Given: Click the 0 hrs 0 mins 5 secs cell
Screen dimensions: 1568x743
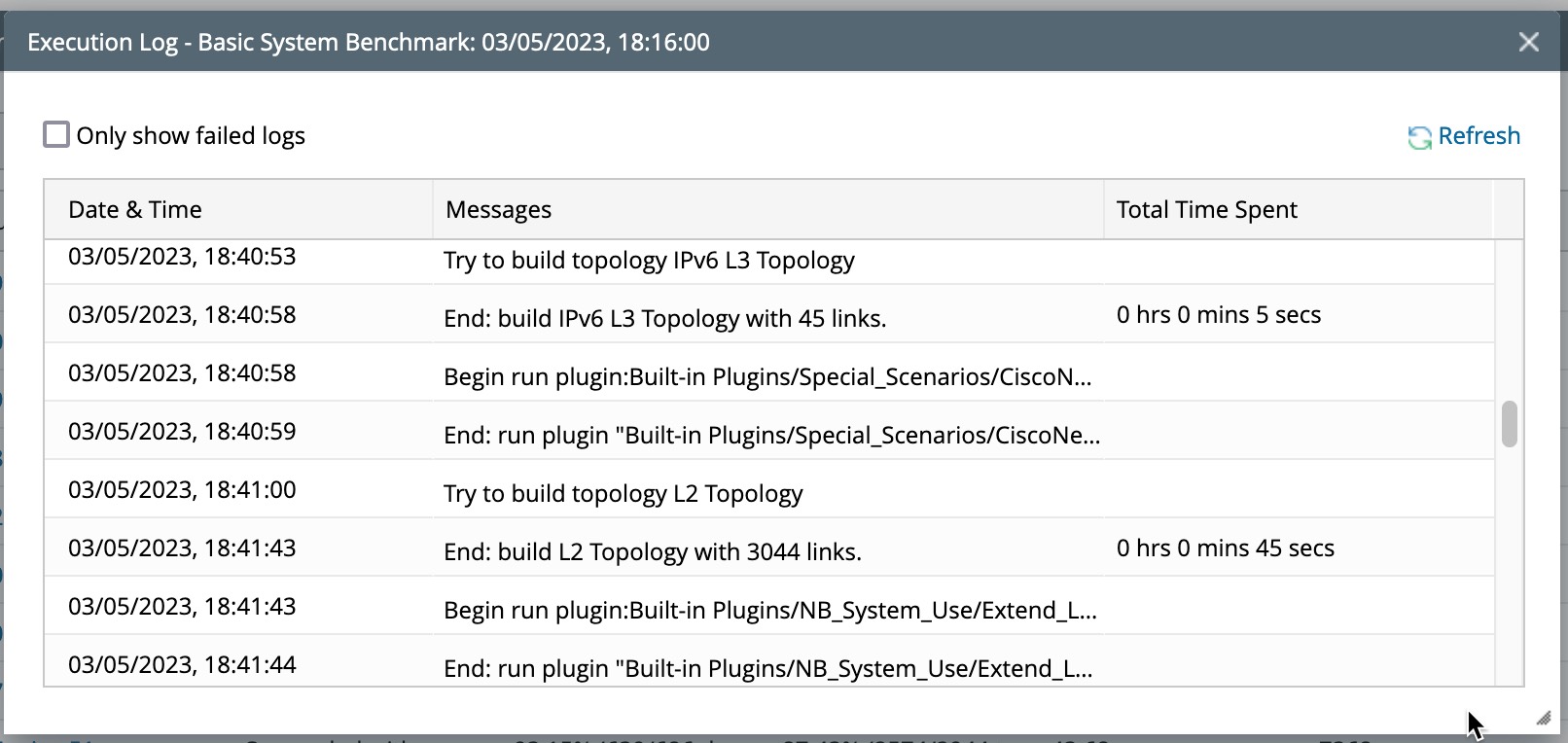Looking at the screenshot, I should click(1218, 315).
